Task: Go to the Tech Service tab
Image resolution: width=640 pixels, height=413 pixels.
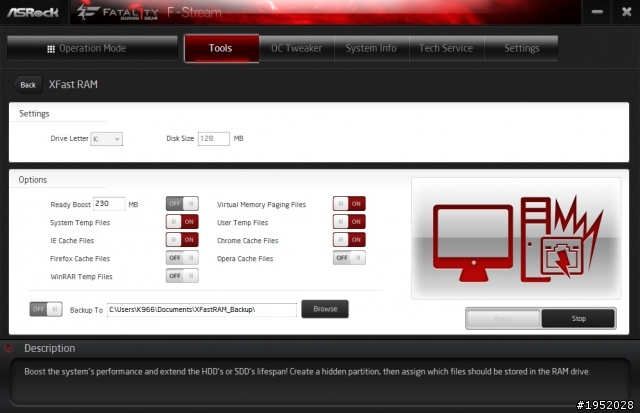Action: 447,48
